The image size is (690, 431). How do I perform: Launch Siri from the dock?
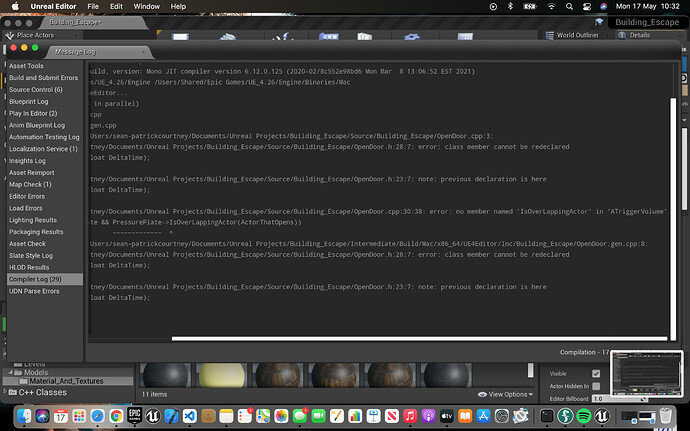pos(43,416)
